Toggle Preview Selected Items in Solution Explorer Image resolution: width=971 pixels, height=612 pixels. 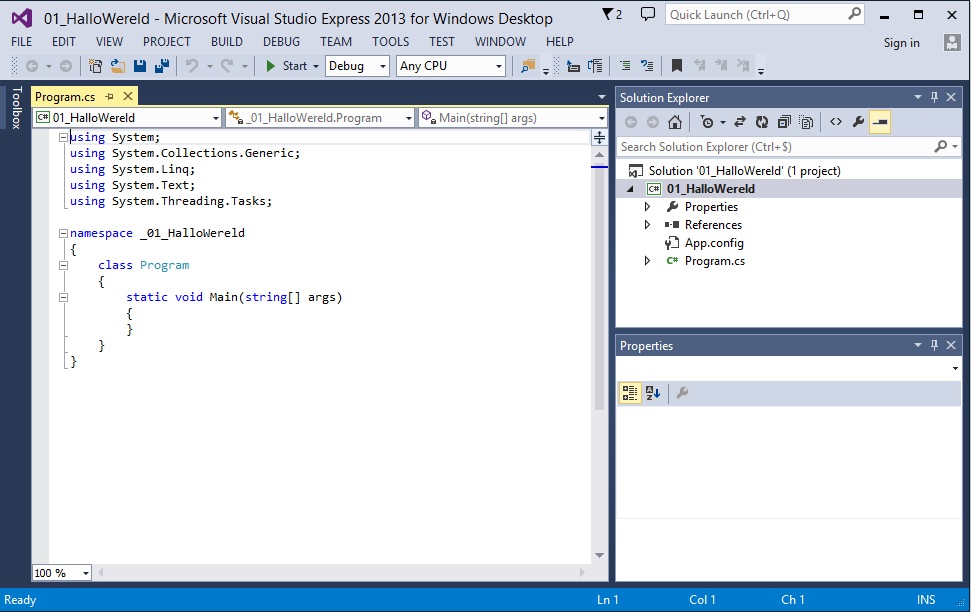(880, 122)
